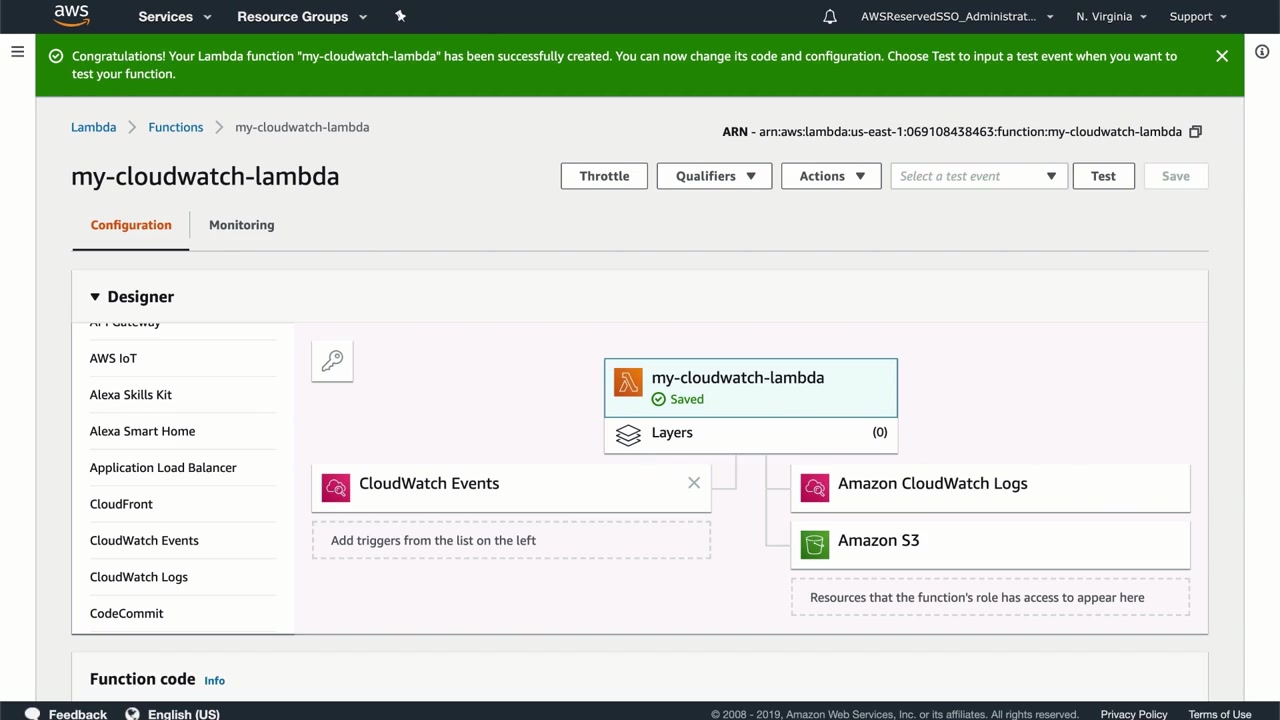Click the CloudWatch Events trigger icon

[336, 487]
